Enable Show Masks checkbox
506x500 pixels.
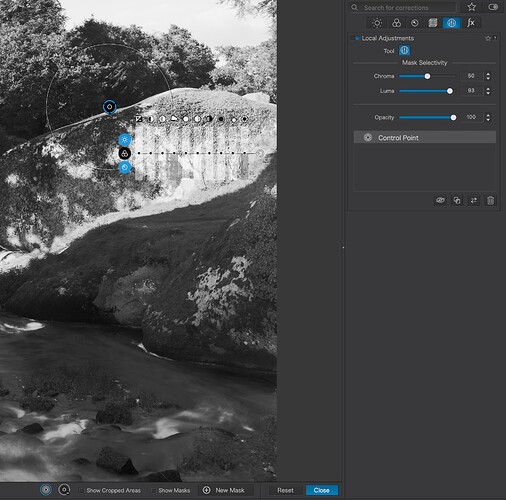click(154, 490)
